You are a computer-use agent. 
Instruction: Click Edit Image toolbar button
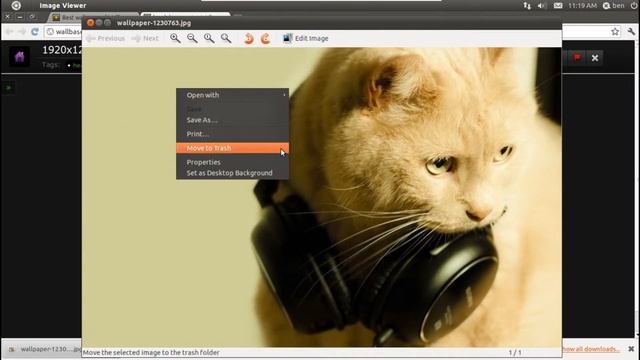click(x=306, y=38)
